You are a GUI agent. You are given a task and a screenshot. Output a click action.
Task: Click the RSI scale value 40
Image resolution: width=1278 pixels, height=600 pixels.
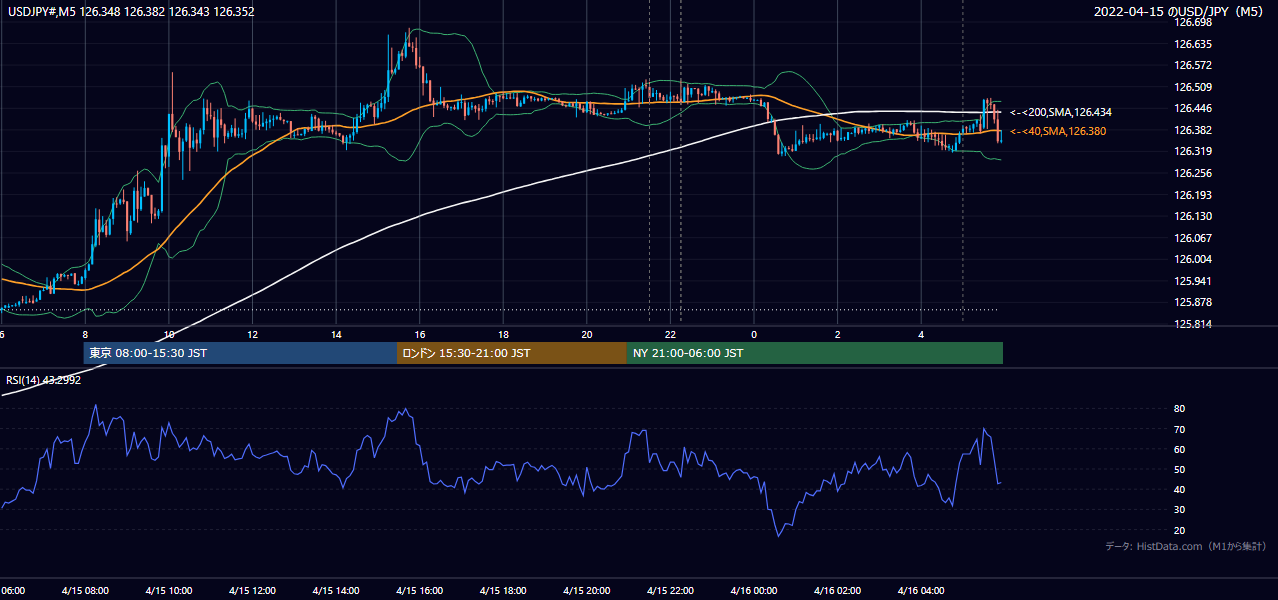[x=1179, y=489]
